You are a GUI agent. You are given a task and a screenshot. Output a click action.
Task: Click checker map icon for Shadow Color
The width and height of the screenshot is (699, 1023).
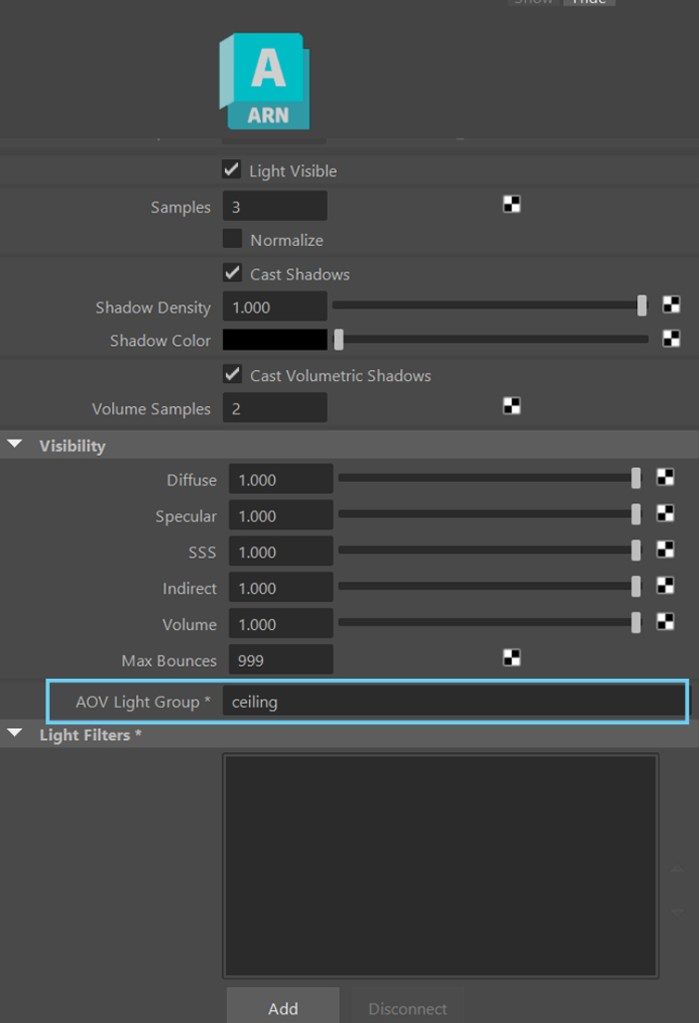pyautogui.click(x=671, y=339)
